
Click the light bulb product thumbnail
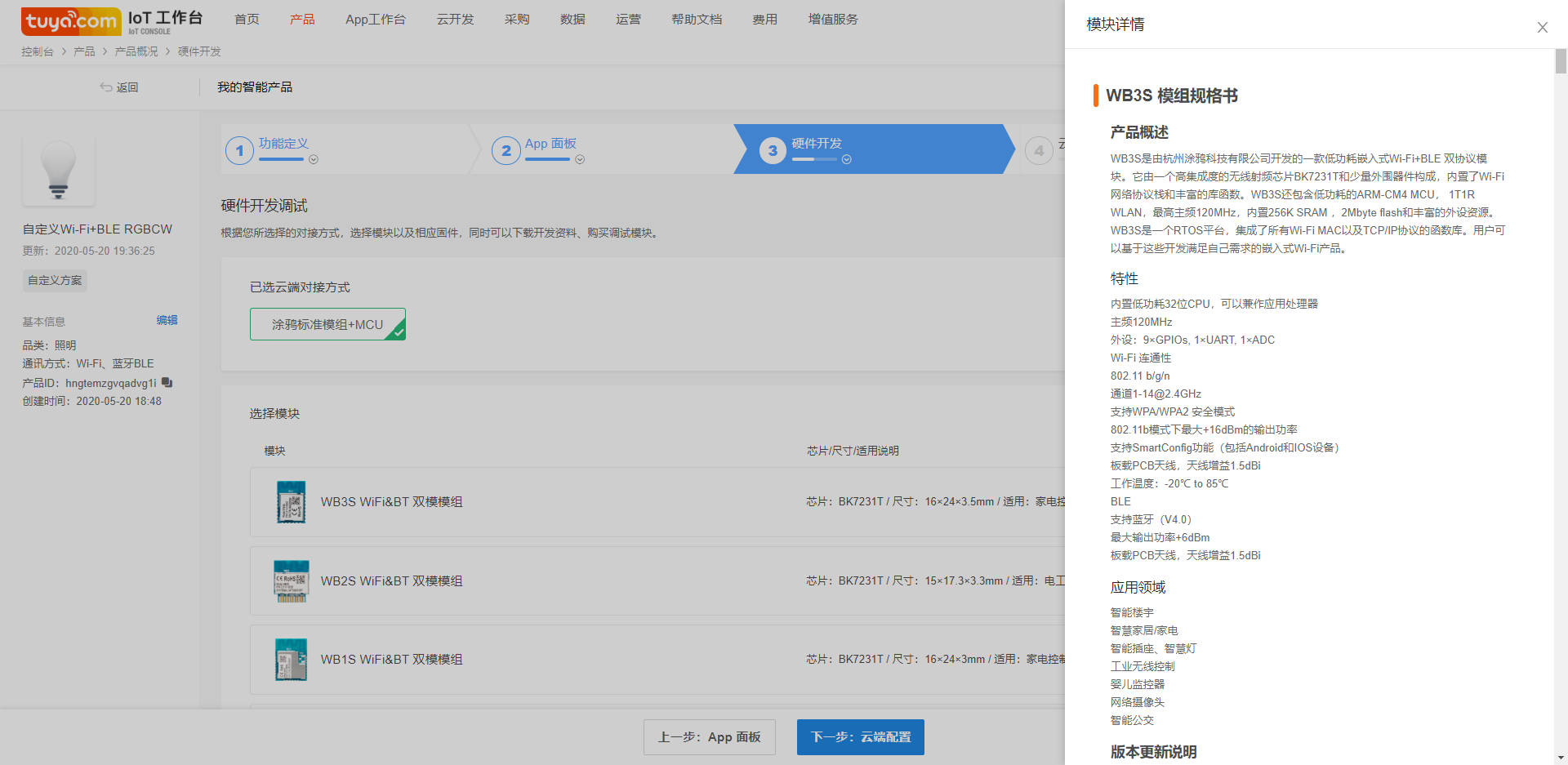[x=59, y=170]
